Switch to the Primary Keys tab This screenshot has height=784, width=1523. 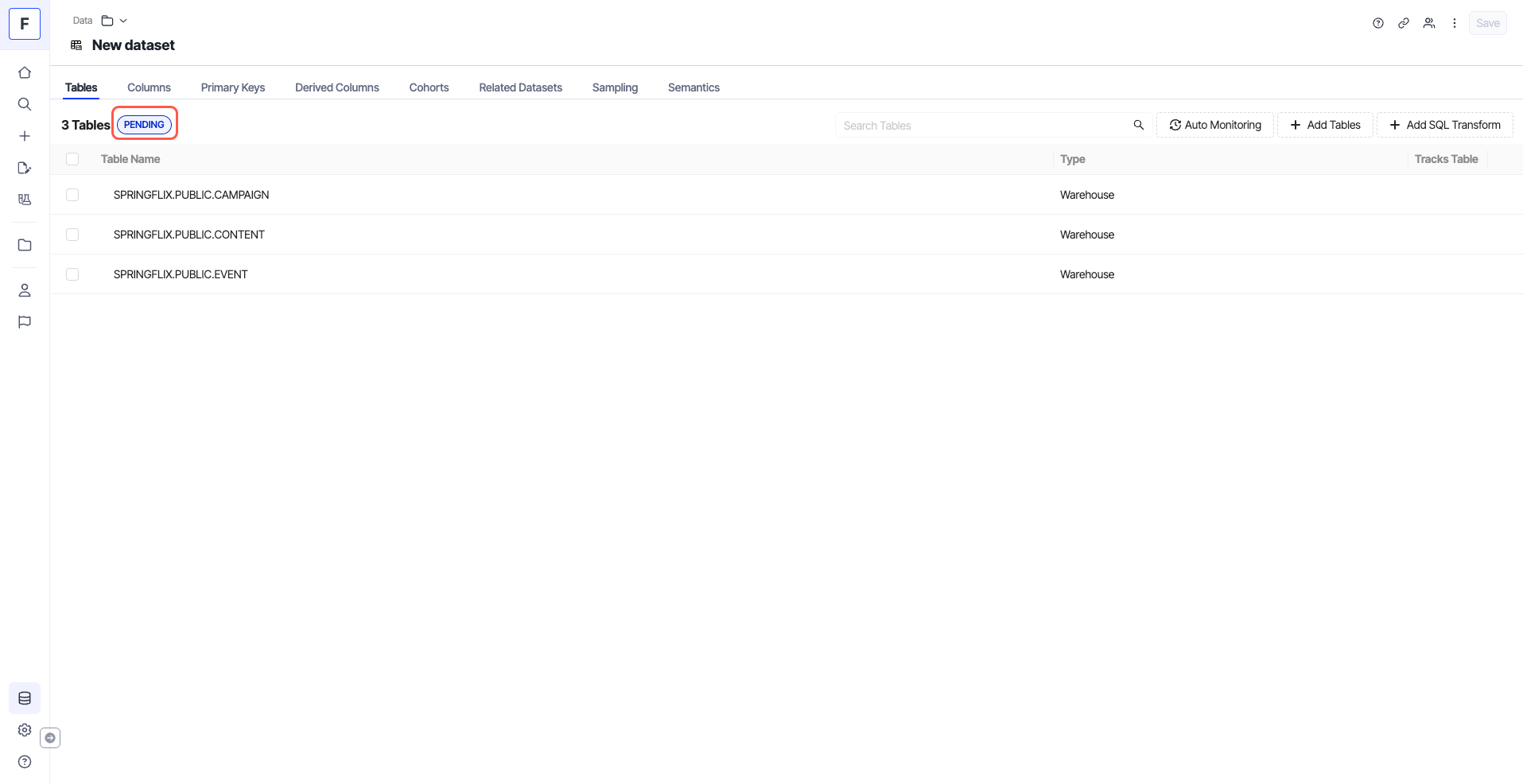coord(232,87)
